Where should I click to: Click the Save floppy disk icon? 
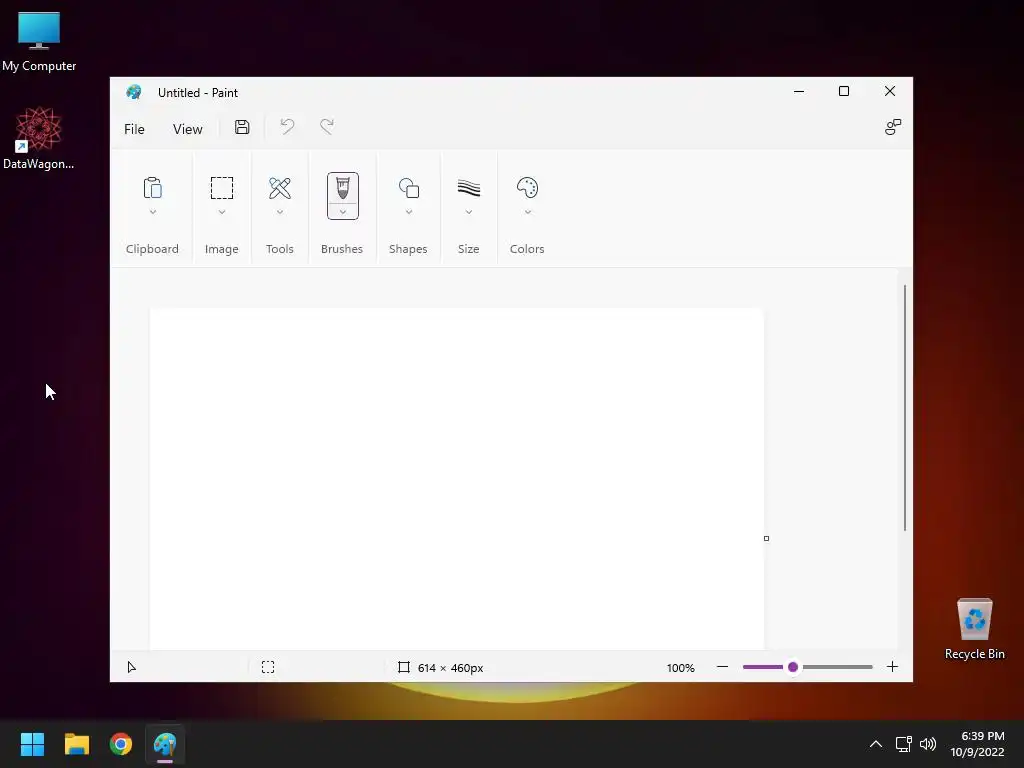point(242,127)
